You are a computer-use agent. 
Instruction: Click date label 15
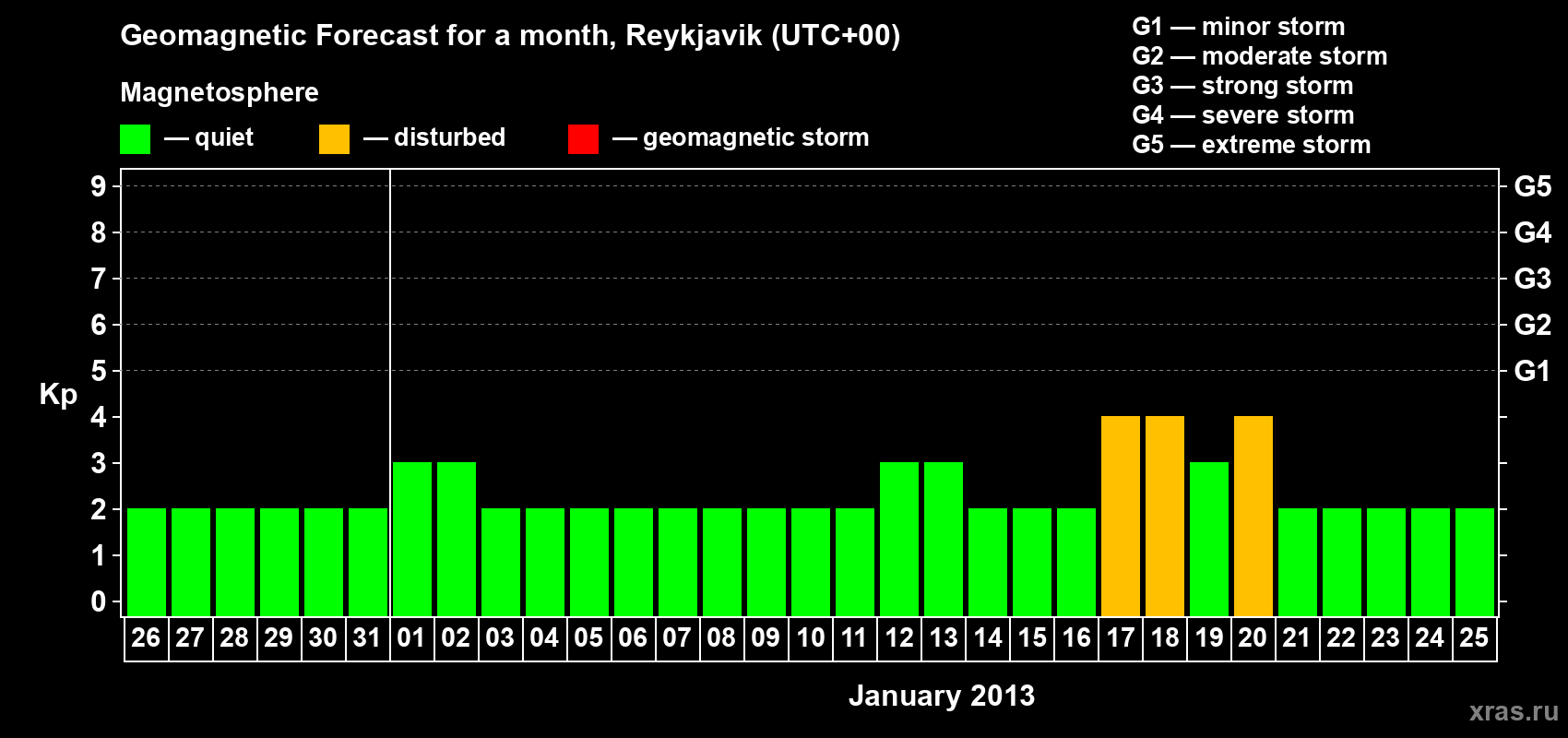tap(1032, 637)
